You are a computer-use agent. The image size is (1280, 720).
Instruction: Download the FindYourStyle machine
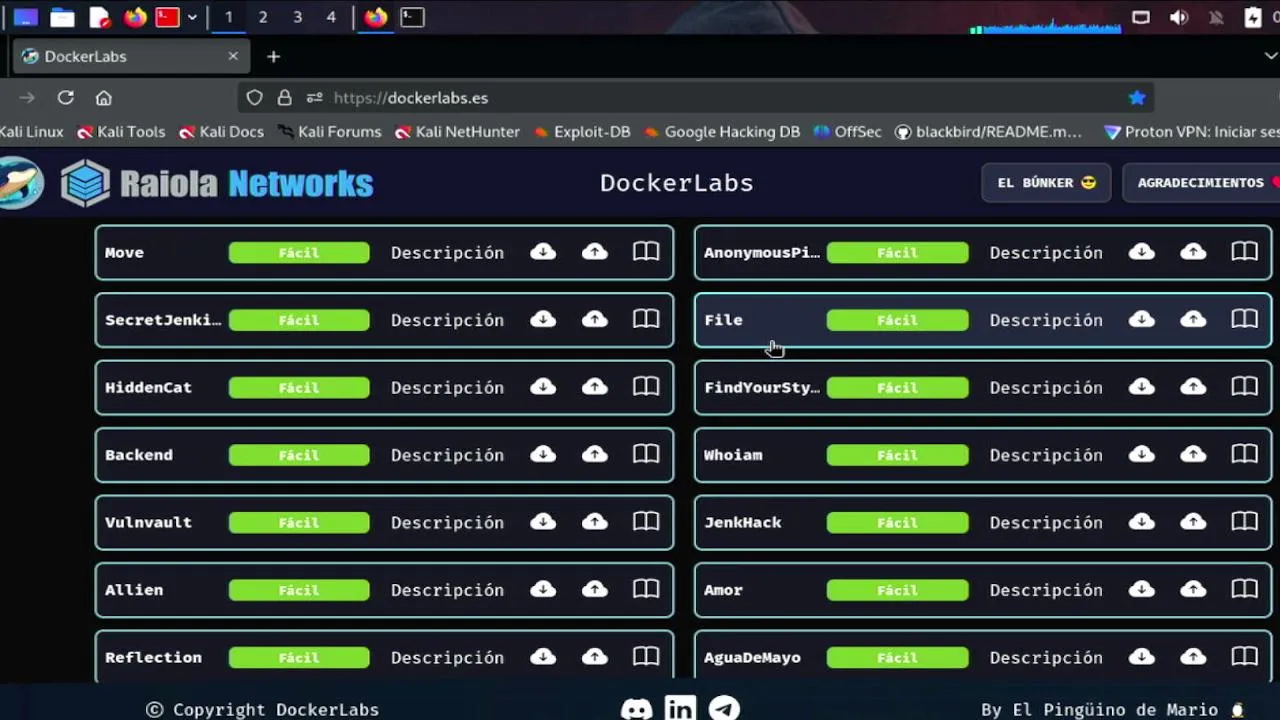click(1142, 387)
